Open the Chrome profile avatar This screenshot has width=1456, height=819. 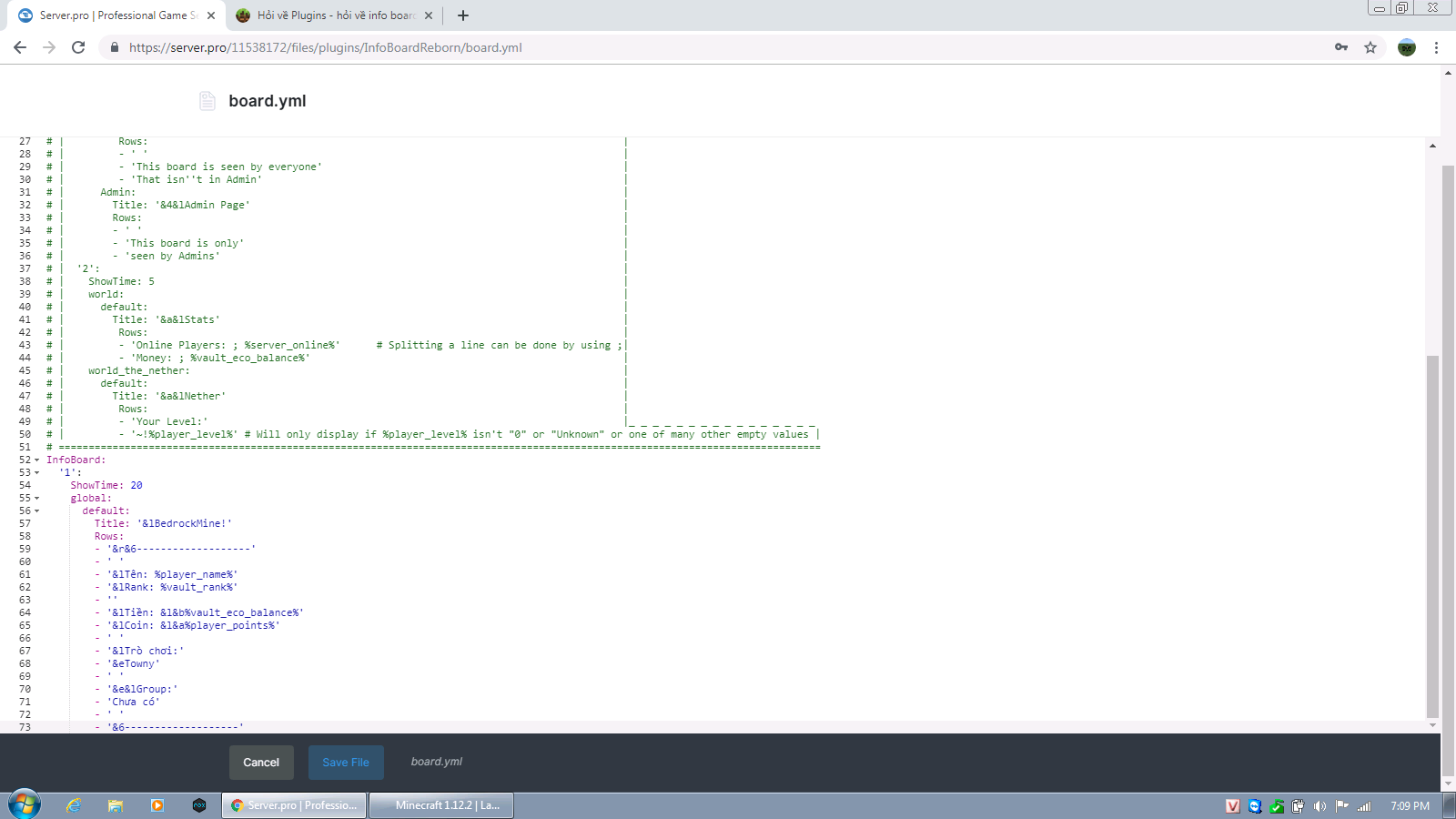pyautogui.click(x=1407, y=47)
